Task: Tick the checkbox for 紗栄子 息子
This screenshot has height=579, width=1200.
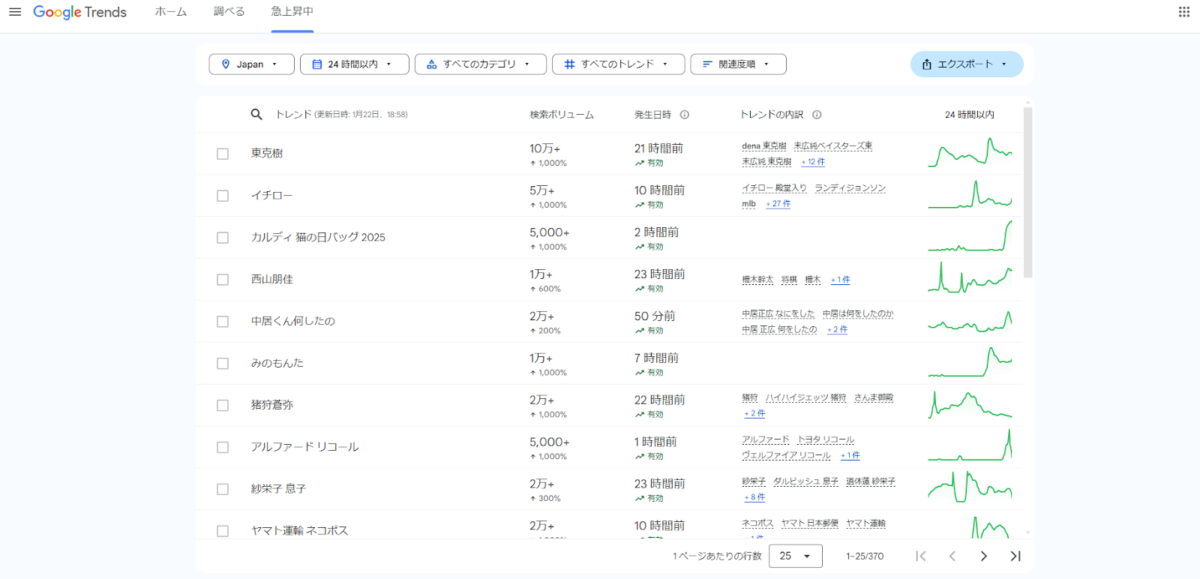Action: (x=223, y=489)
